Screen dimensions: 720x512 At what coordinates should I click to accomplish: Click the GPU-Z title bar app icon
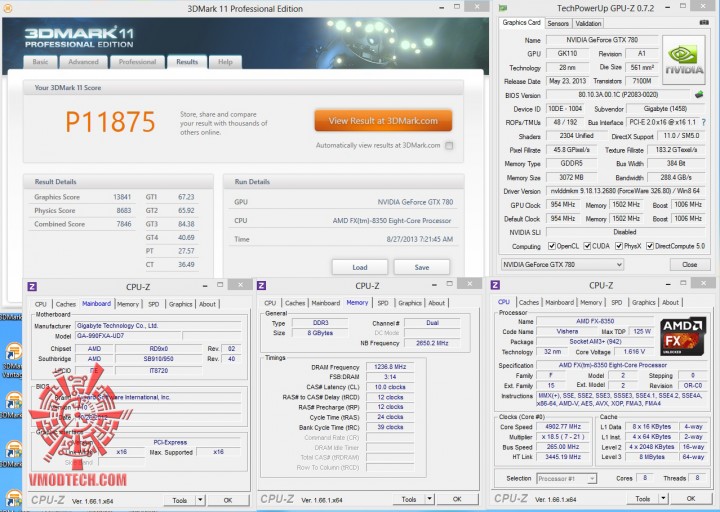click(503, 8)
